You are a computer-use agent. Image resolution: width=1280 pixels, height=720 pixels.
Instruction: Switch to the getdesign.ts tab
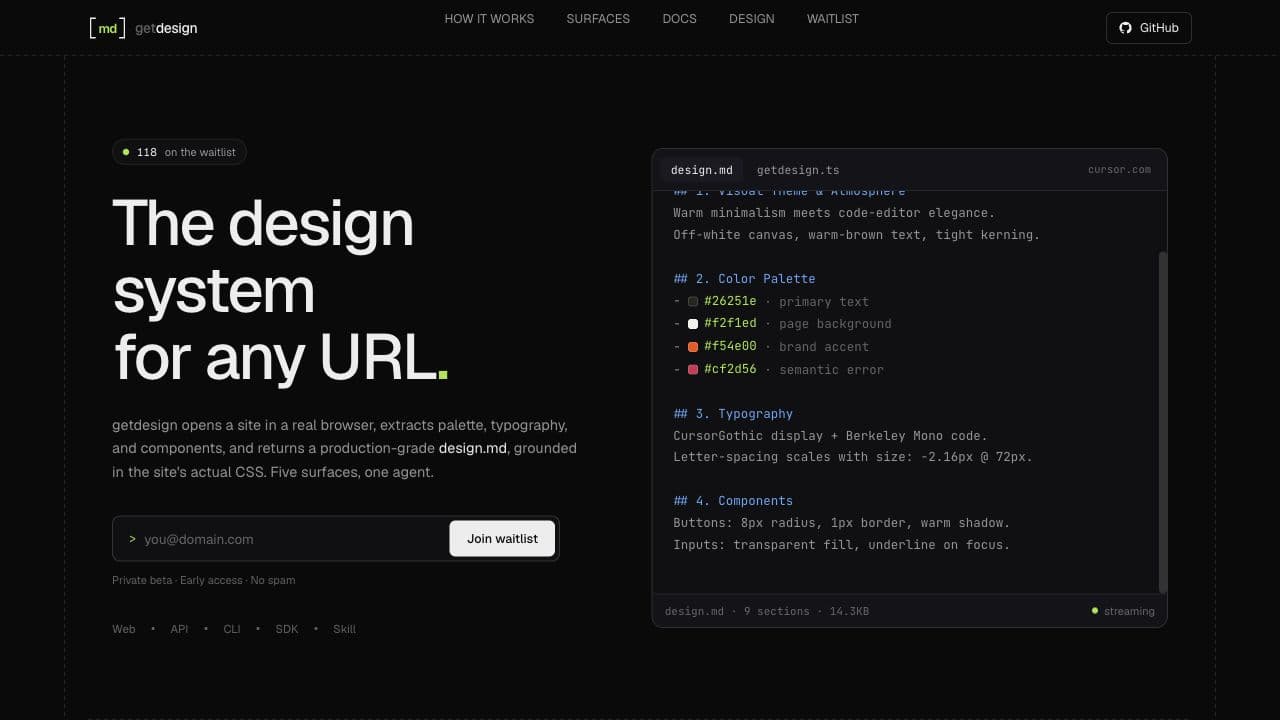[x=798, y=170]
